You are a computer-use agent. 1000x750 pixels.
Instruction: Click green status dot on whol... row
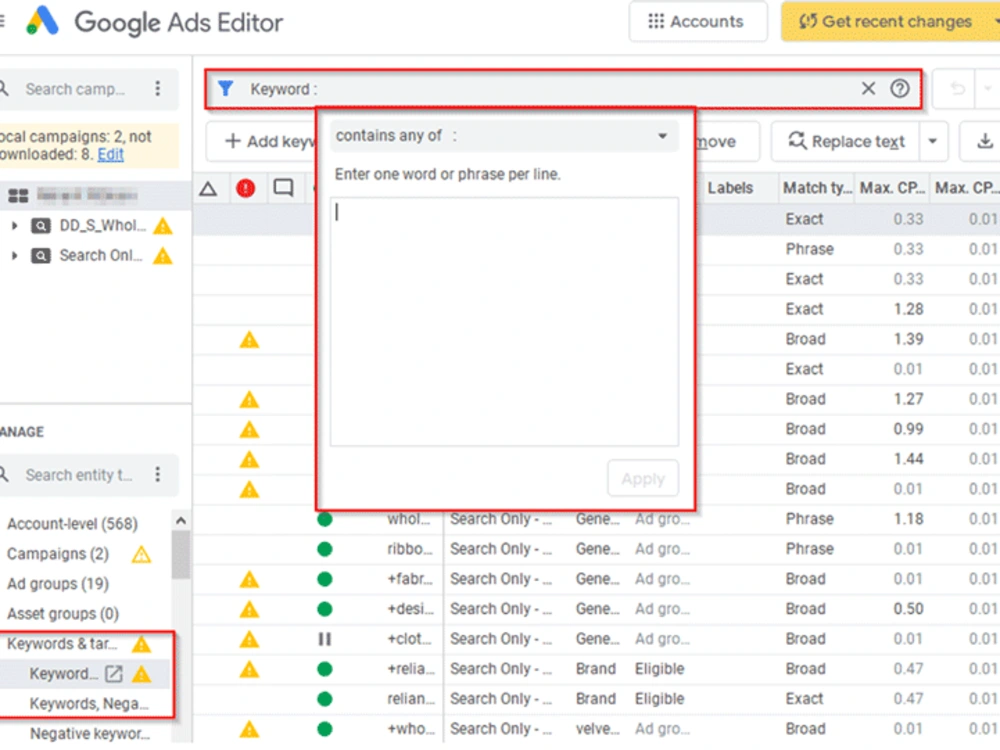point(325,519)
